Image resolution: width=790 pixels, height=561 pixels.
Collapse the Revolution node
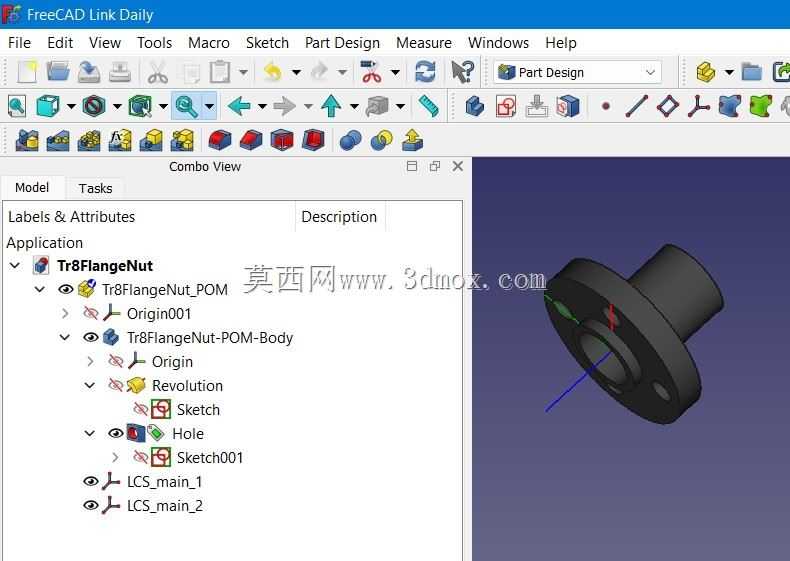(90, 386)
